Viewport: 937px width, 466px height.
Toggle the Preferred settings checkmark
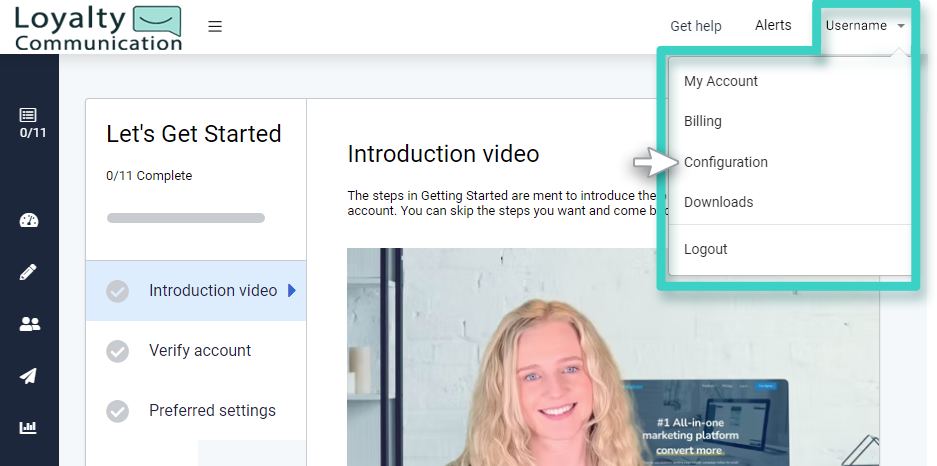click(118, 411)
